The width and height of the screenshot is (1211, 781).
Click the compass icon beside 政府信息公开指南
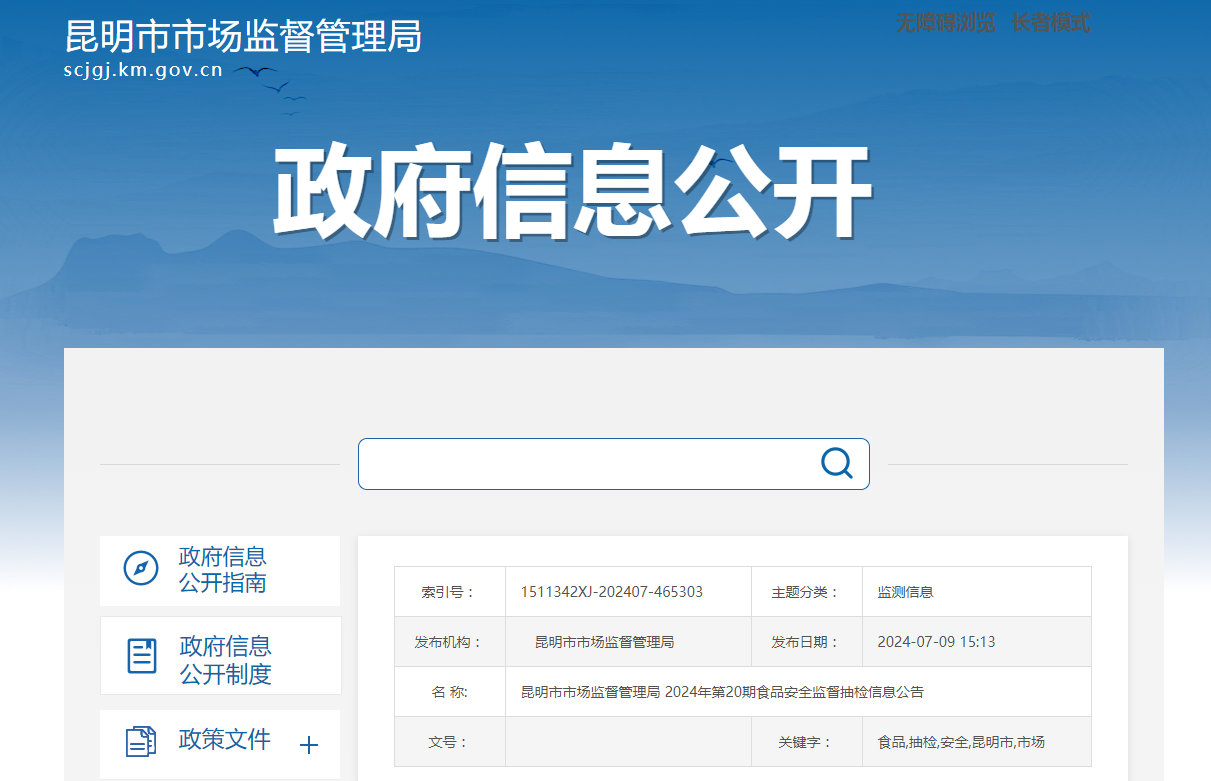coord(141,568)
